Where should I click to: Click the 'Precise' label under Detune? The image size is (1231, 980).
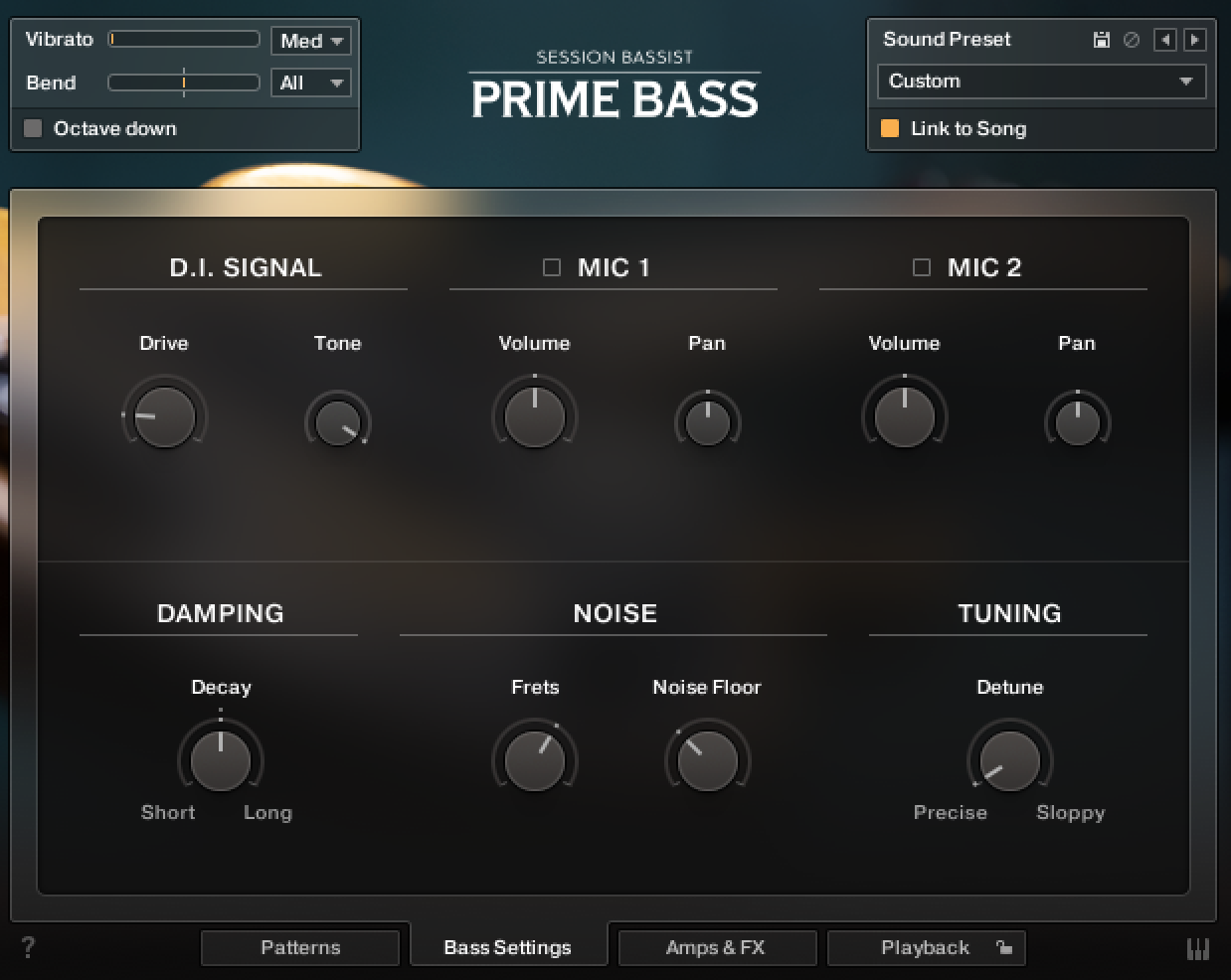[x=951, y=812]
